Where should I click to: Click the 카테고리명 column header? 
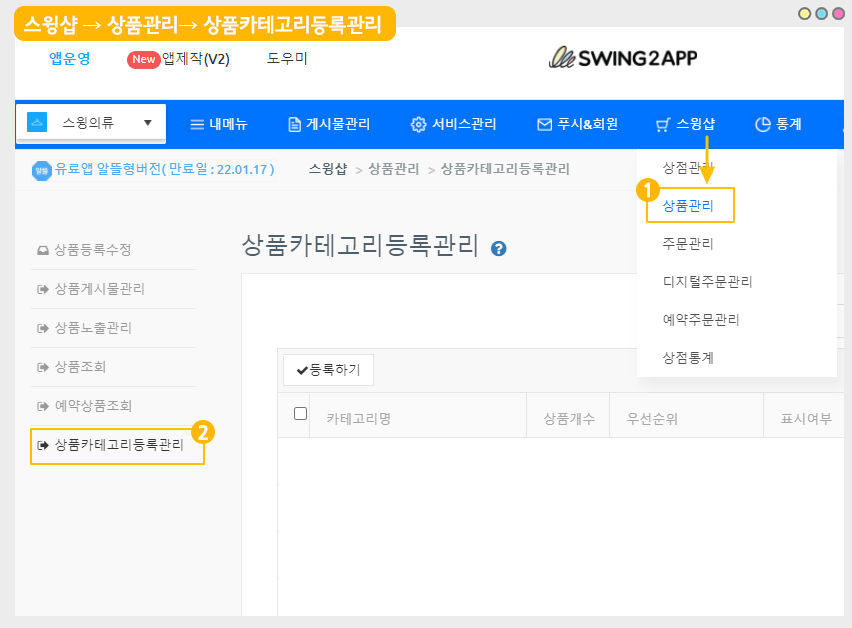[x=359, y=418]
